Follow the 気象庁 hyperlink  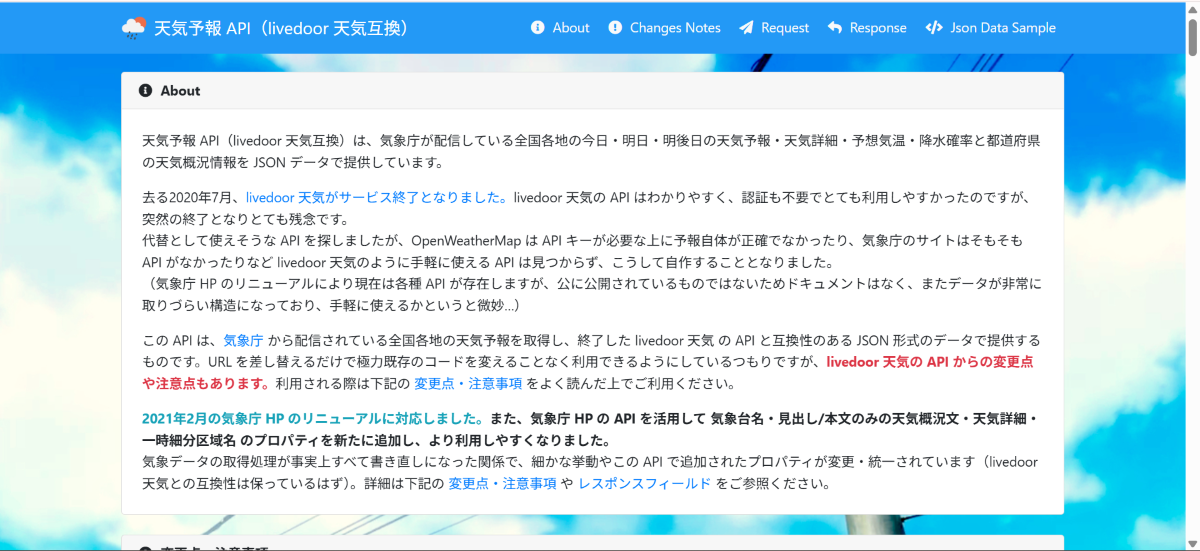click(x=243, y=340)
